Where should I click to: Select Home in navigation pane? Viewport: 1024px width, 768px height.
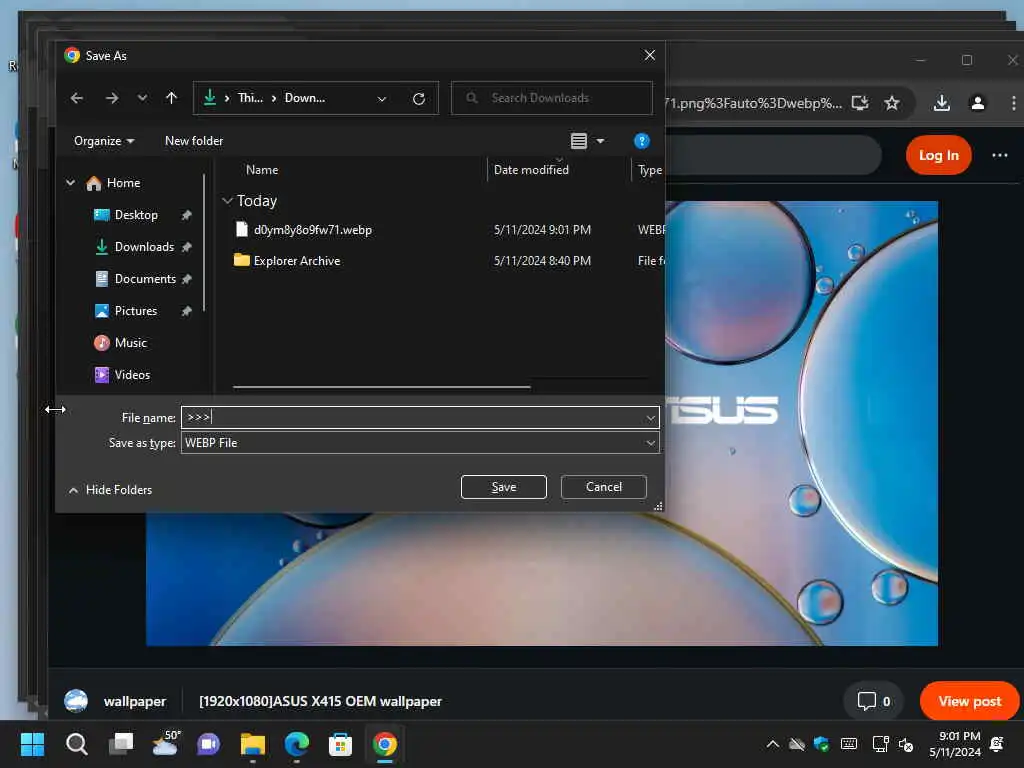click(114, 183)
